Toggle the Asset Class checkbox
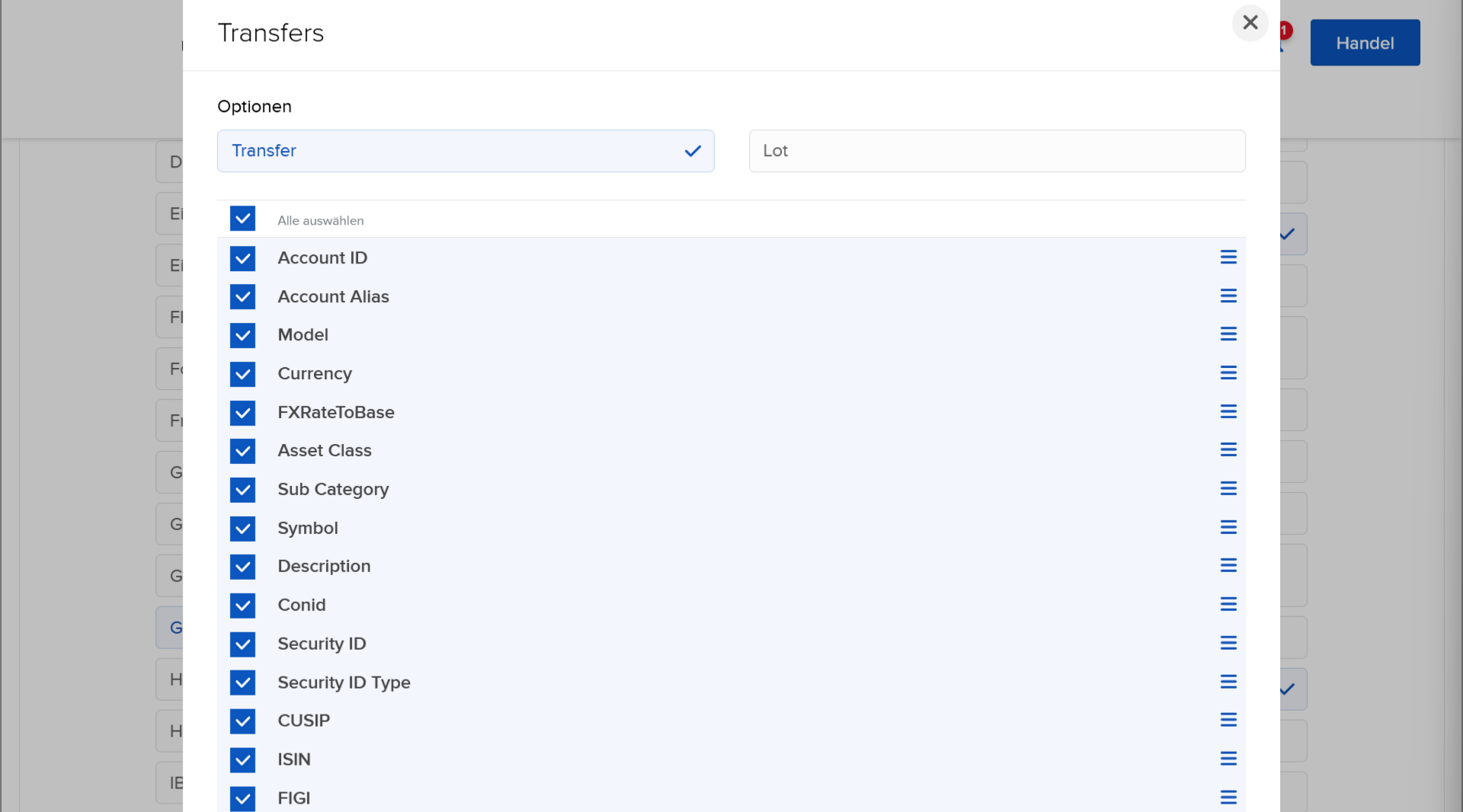The image size is (1463, 812). point(242,451)
